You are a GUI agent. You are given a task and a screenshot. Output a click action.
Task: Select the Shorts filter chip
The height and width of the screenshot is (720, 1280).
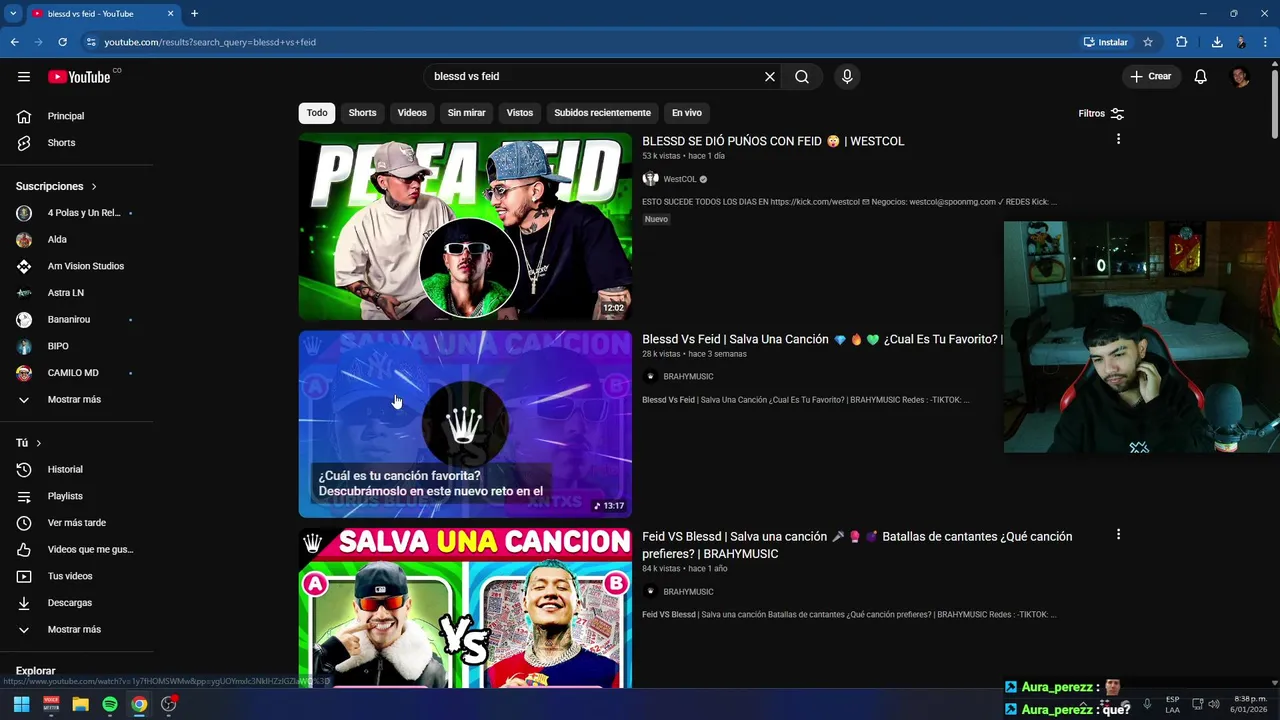coord(362,113)
